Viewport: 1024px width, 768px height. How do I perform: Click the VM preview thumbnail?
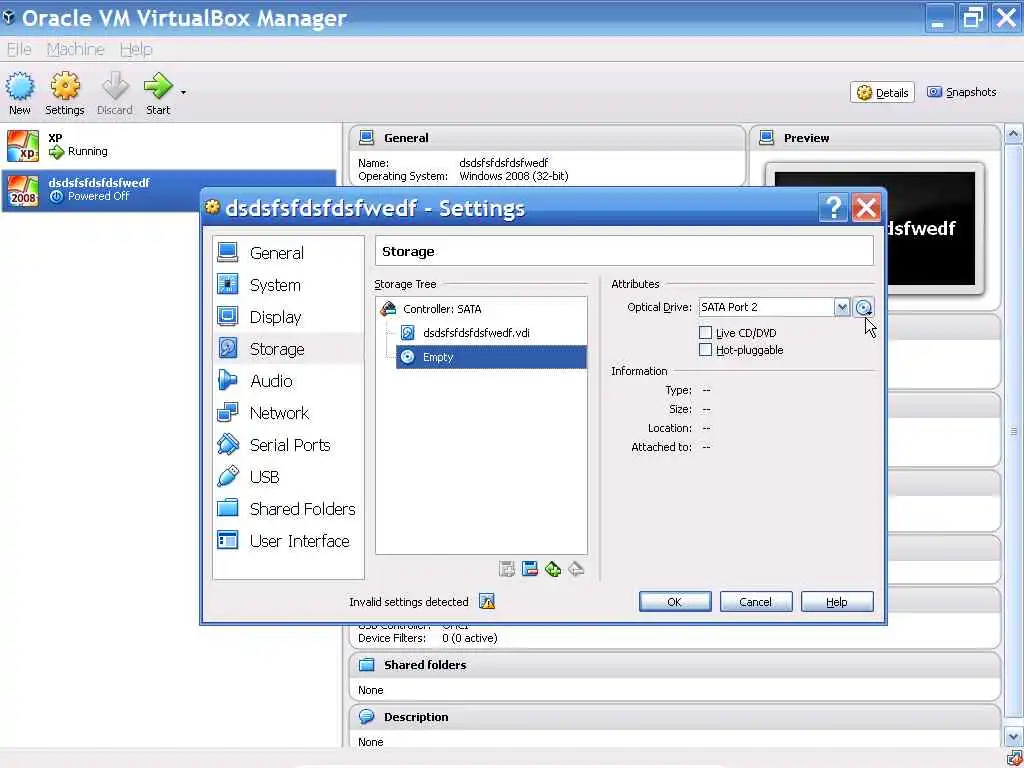pyautogui.click(x=874, y=229)
